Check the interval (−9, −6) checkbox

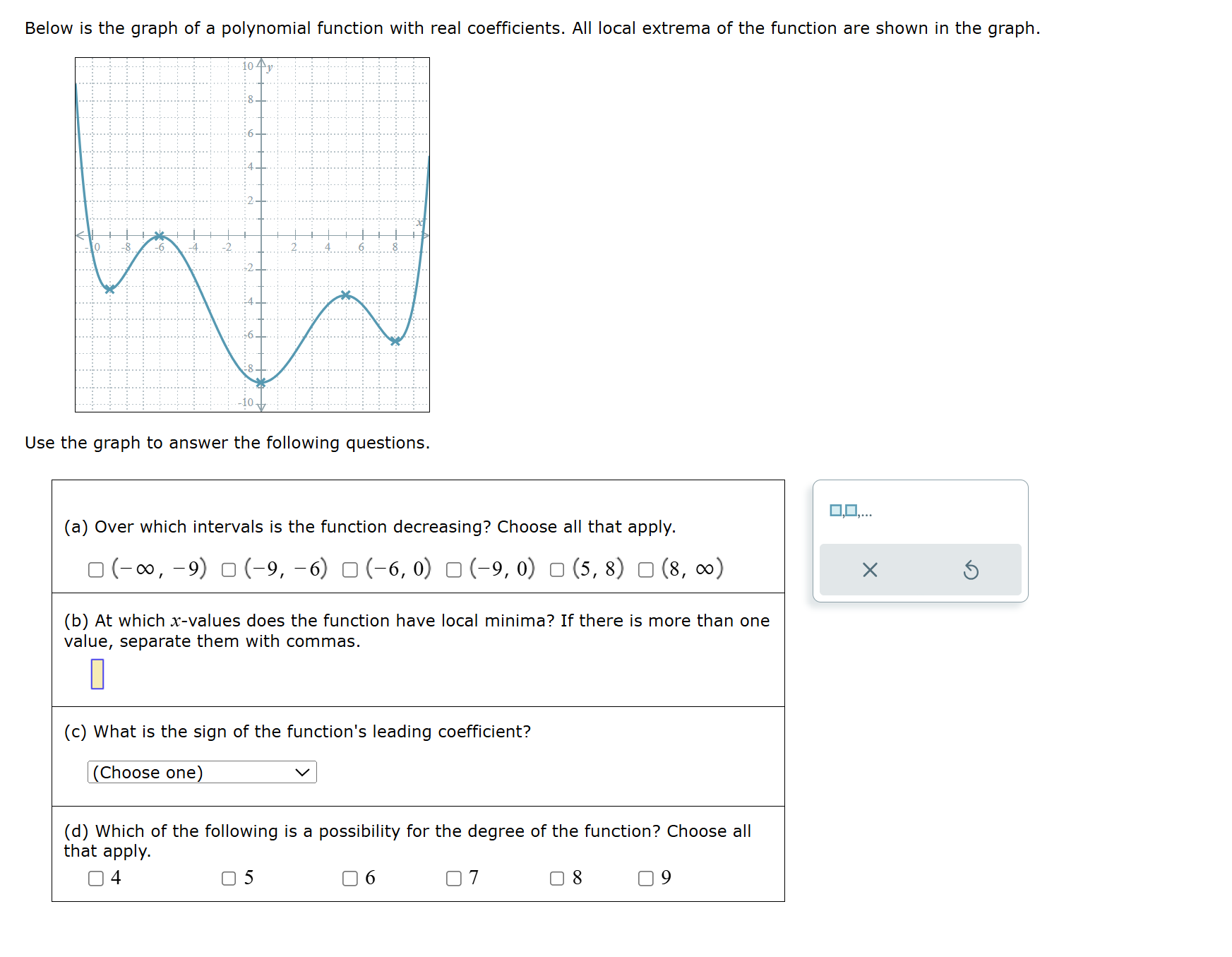(227, 570)
